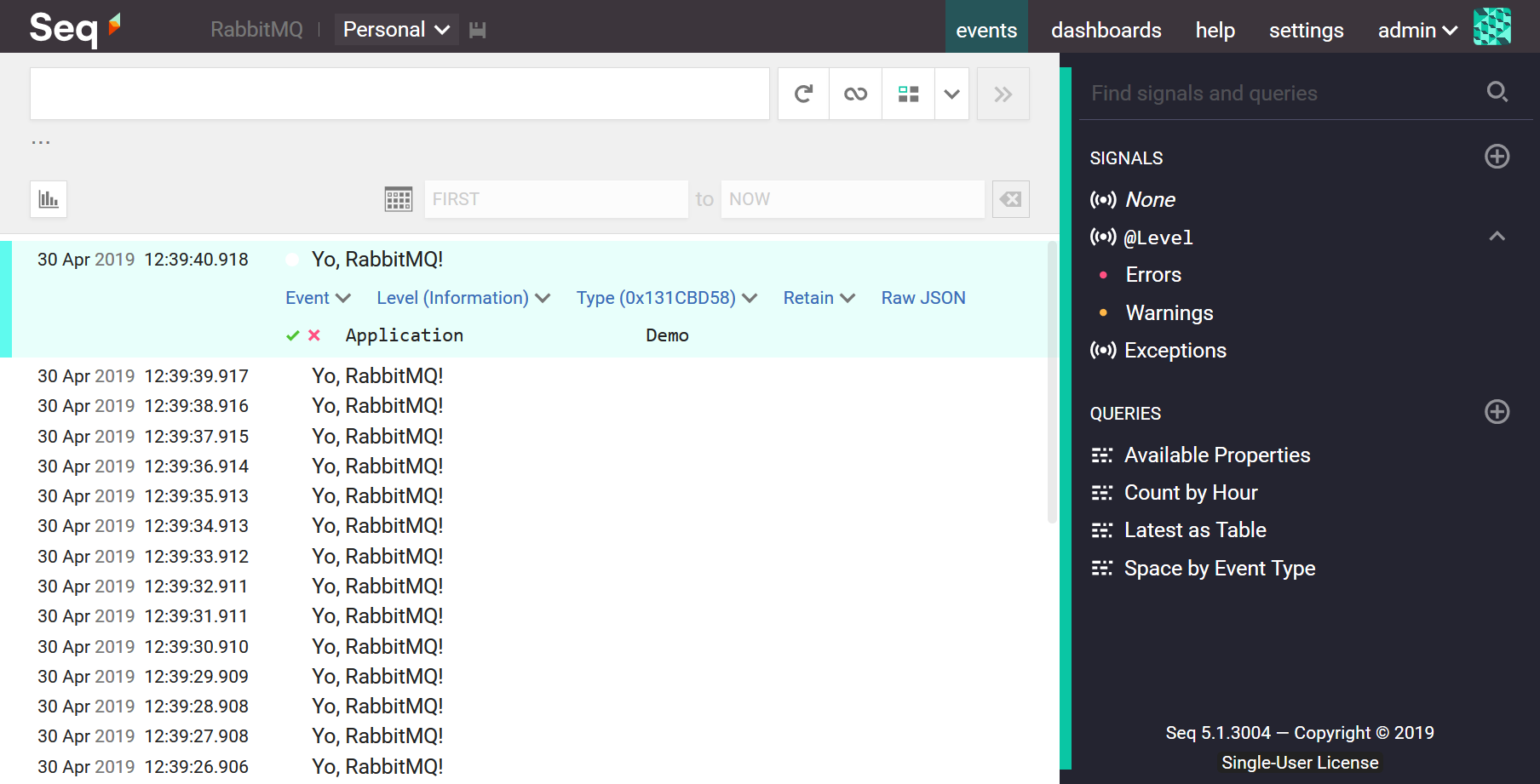Viewport: 1540px width, 784px height.
Task: Add a new query with plus icon
Action: coord(1497,412)
